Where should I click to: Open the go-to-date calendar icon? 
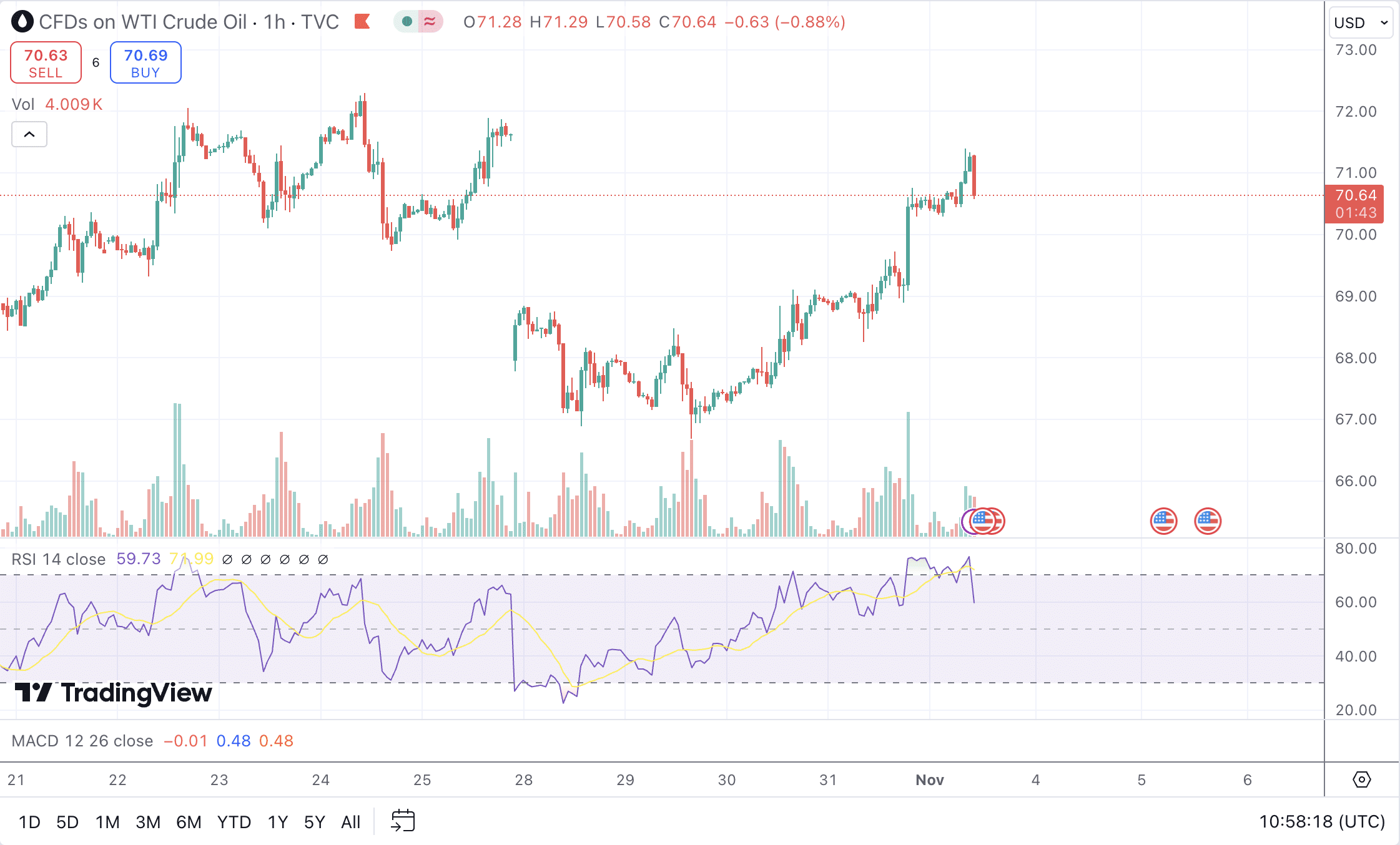[x=403, y=821]
